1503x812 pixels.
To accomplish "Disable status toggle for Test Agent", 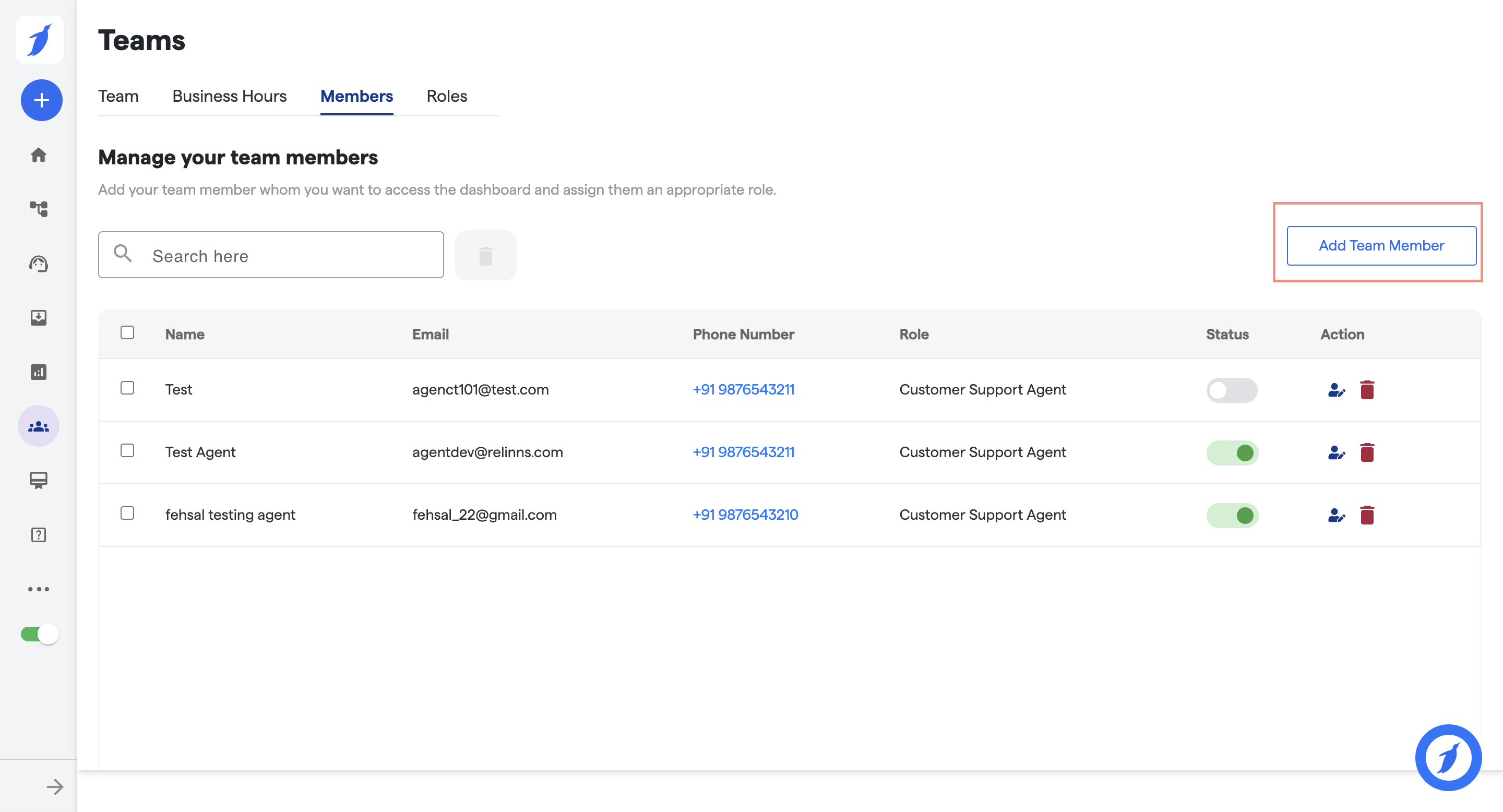I will 1231,452.
